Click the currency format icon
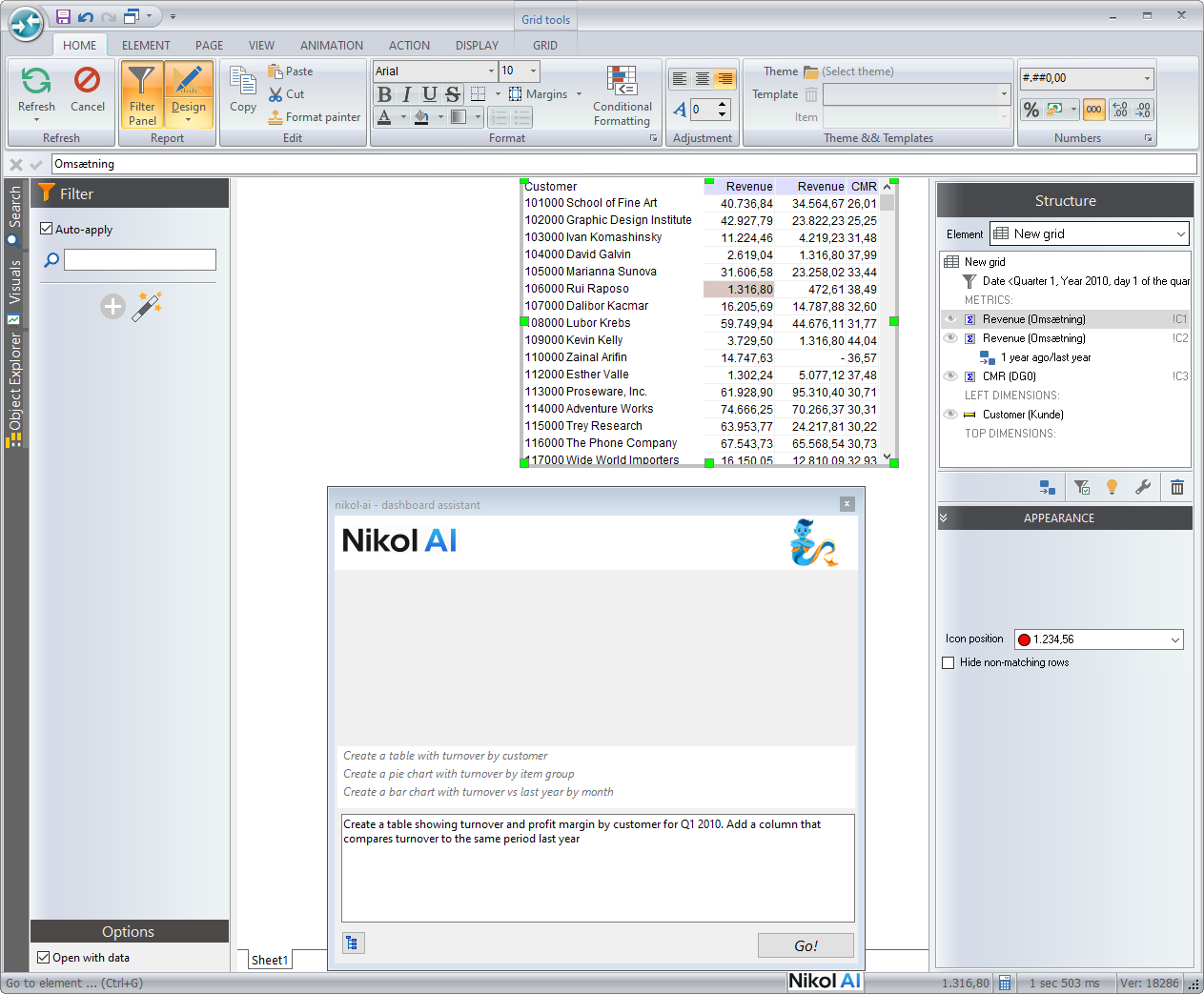The width and height of the screenshot is (1204, 994). coord(1055,110)
